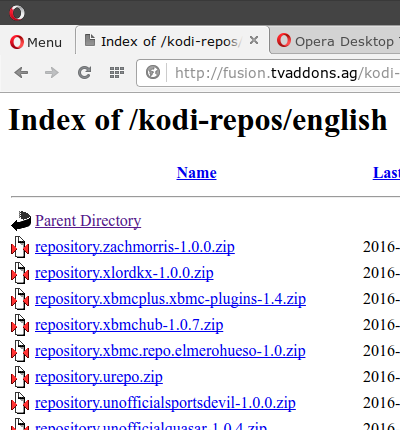Screen dimensions: 400x430
Task: Close the Index of /kodi-repos tab
Action: tap(254, 40)
